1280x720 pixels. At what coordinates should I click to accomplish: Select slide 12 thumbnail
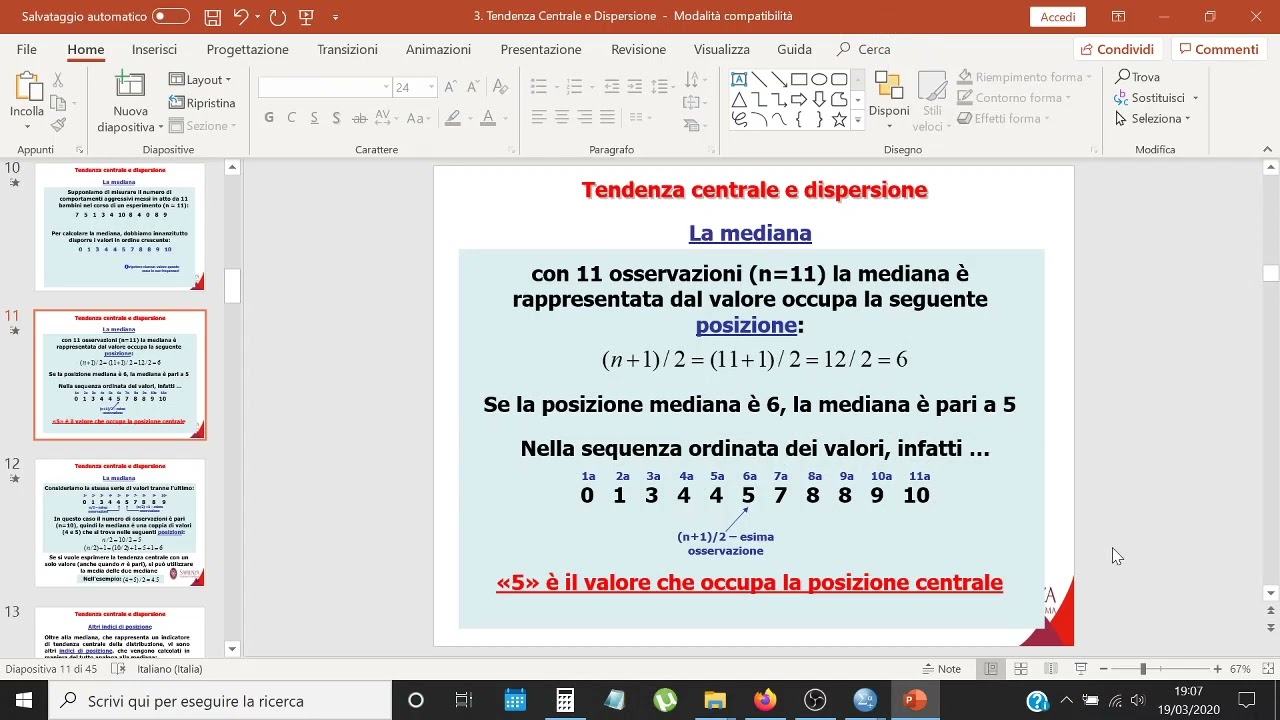120,523
